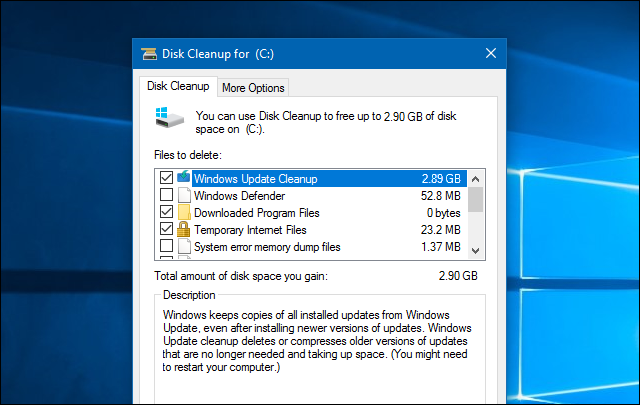Switch to the More Options tab
Viewport: 640px width, 405px height.
[x=254, y=88]
